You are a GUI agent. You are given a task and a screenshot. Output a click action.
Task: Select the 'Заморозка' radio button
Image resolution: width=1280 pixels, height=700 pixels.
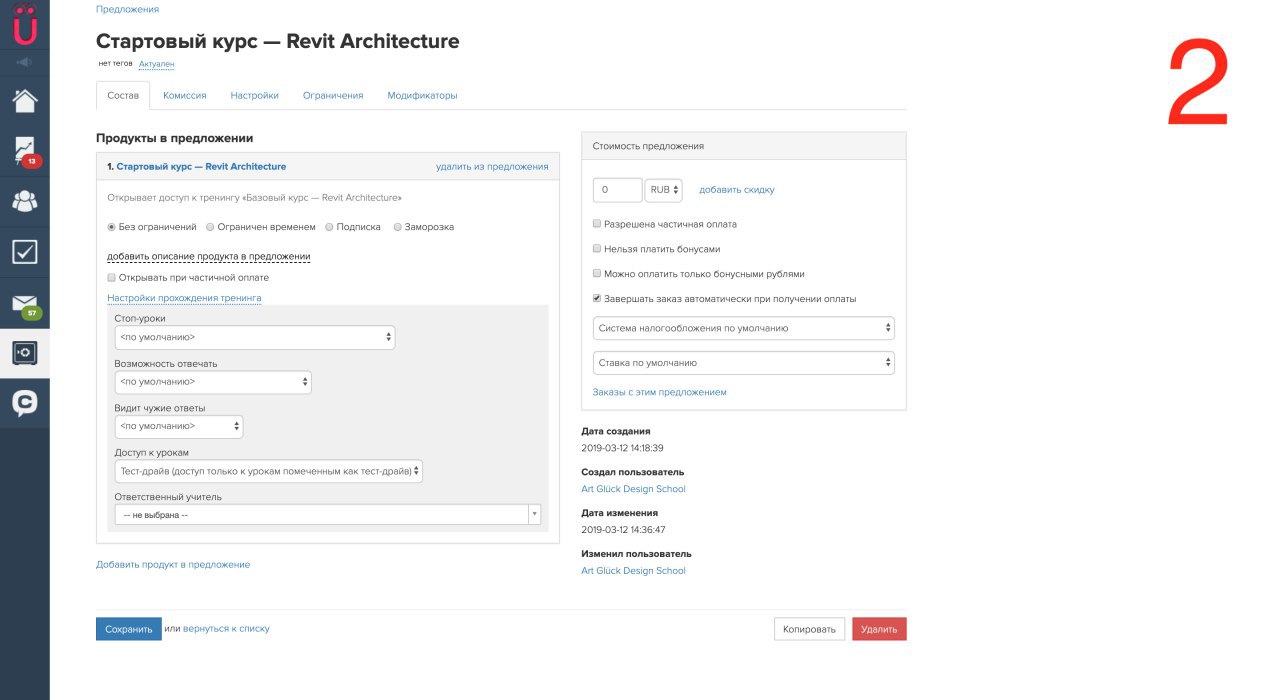[x=397, y=227]
